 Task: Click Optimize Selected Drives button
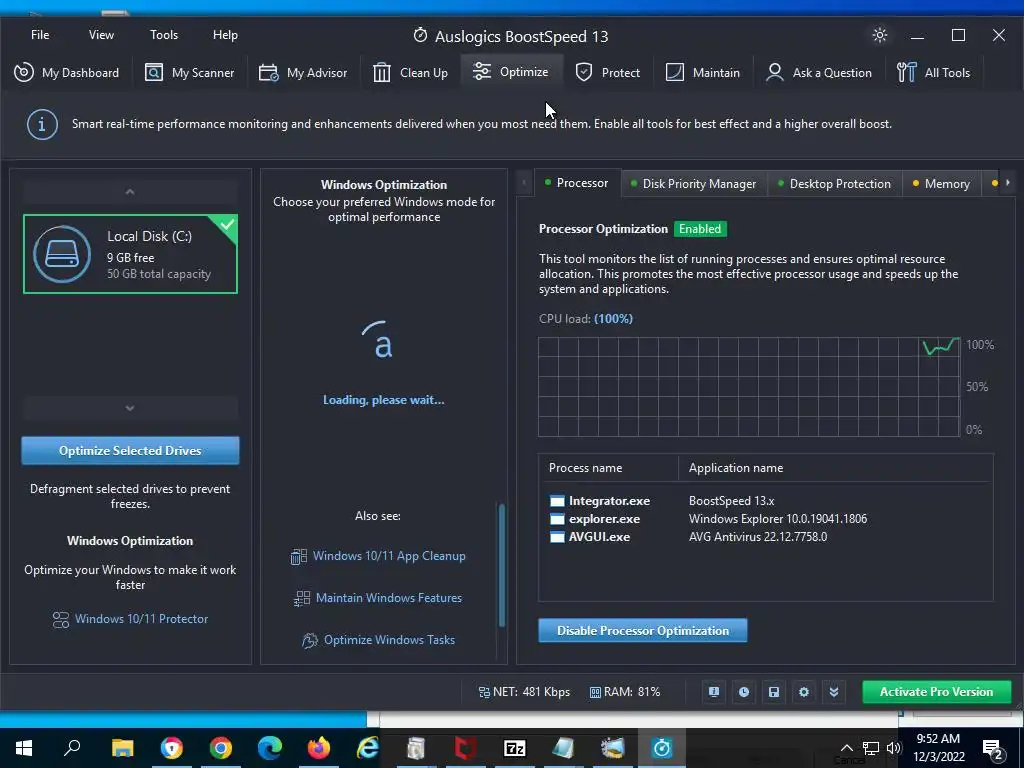tap(130, 451)
